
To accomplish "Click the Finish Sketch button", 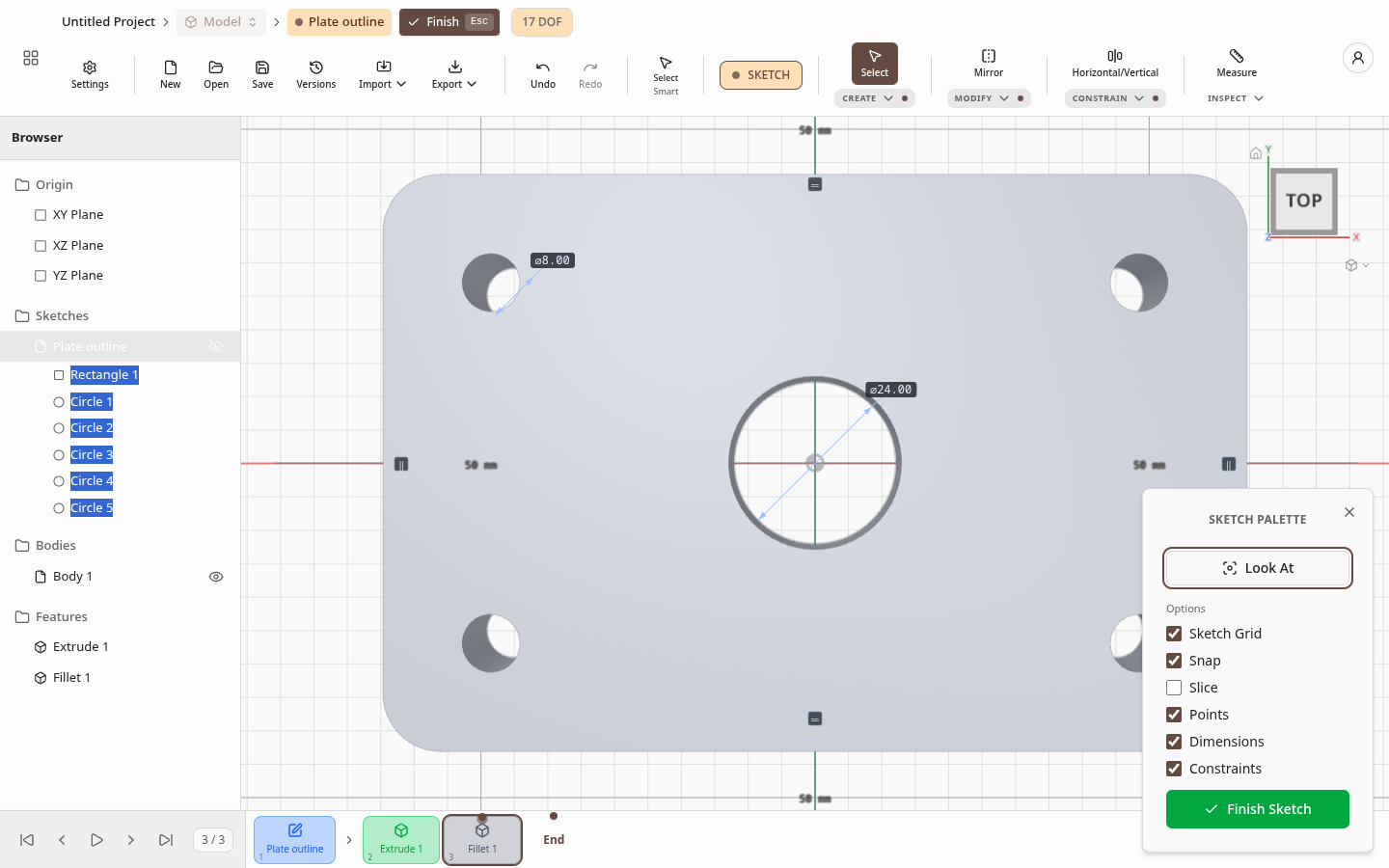I will (x=1258, y=809).
